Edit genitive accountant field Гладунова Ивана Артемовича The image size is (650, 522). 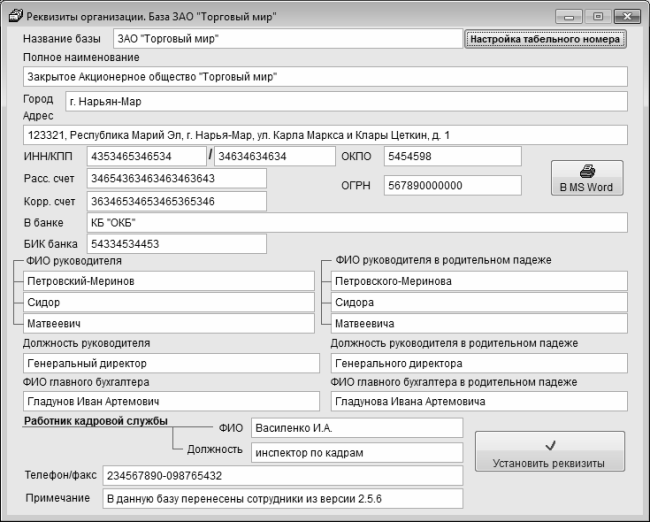pyautogui.click(x=479, y=401)
